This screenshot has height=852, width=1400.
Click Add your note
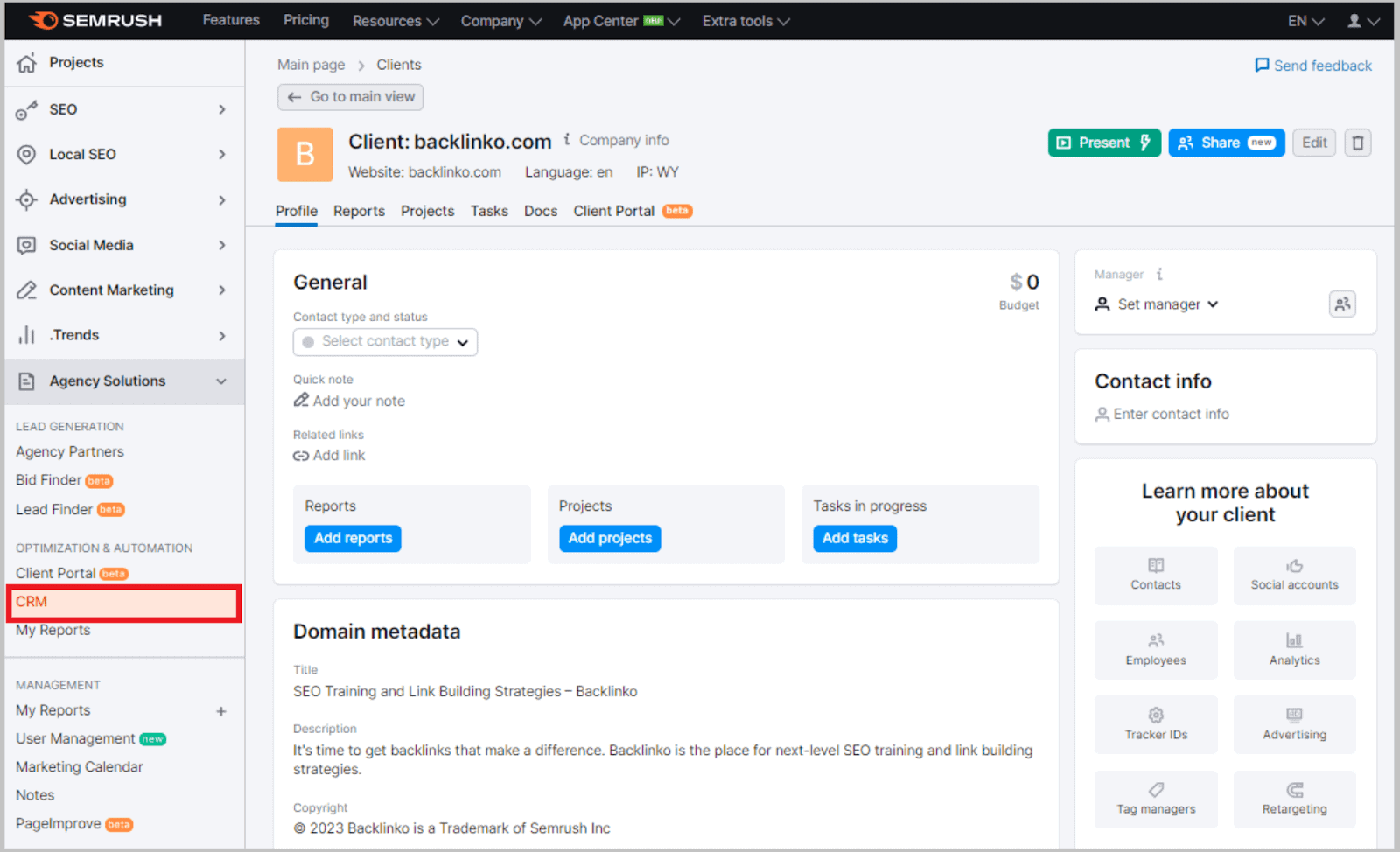(x=349, y=401)
